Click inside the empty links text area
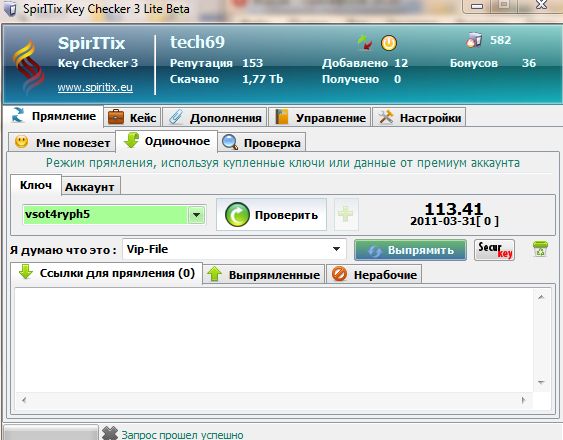Screen dimensions: 563x440 274,340
